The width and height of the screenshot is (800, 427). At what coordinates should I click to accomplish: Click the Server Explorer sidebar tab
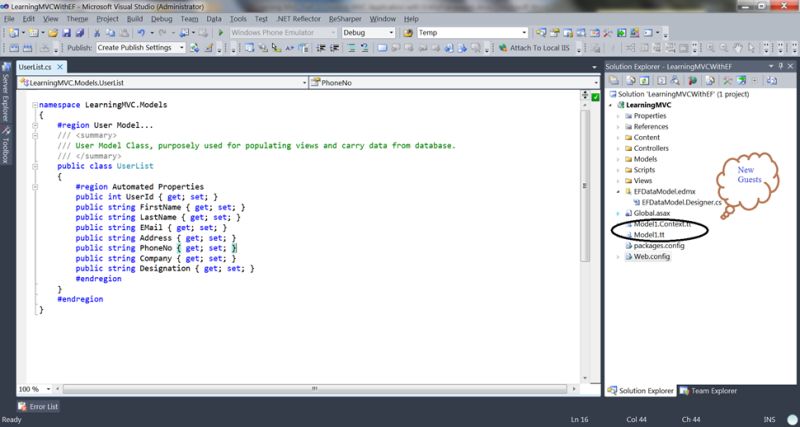coord(6,93)
